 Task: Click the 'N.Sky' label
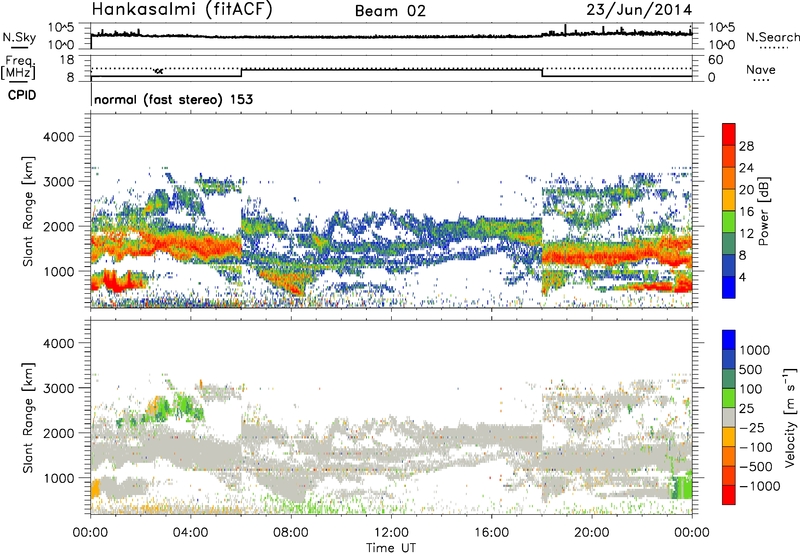point(19,37)
